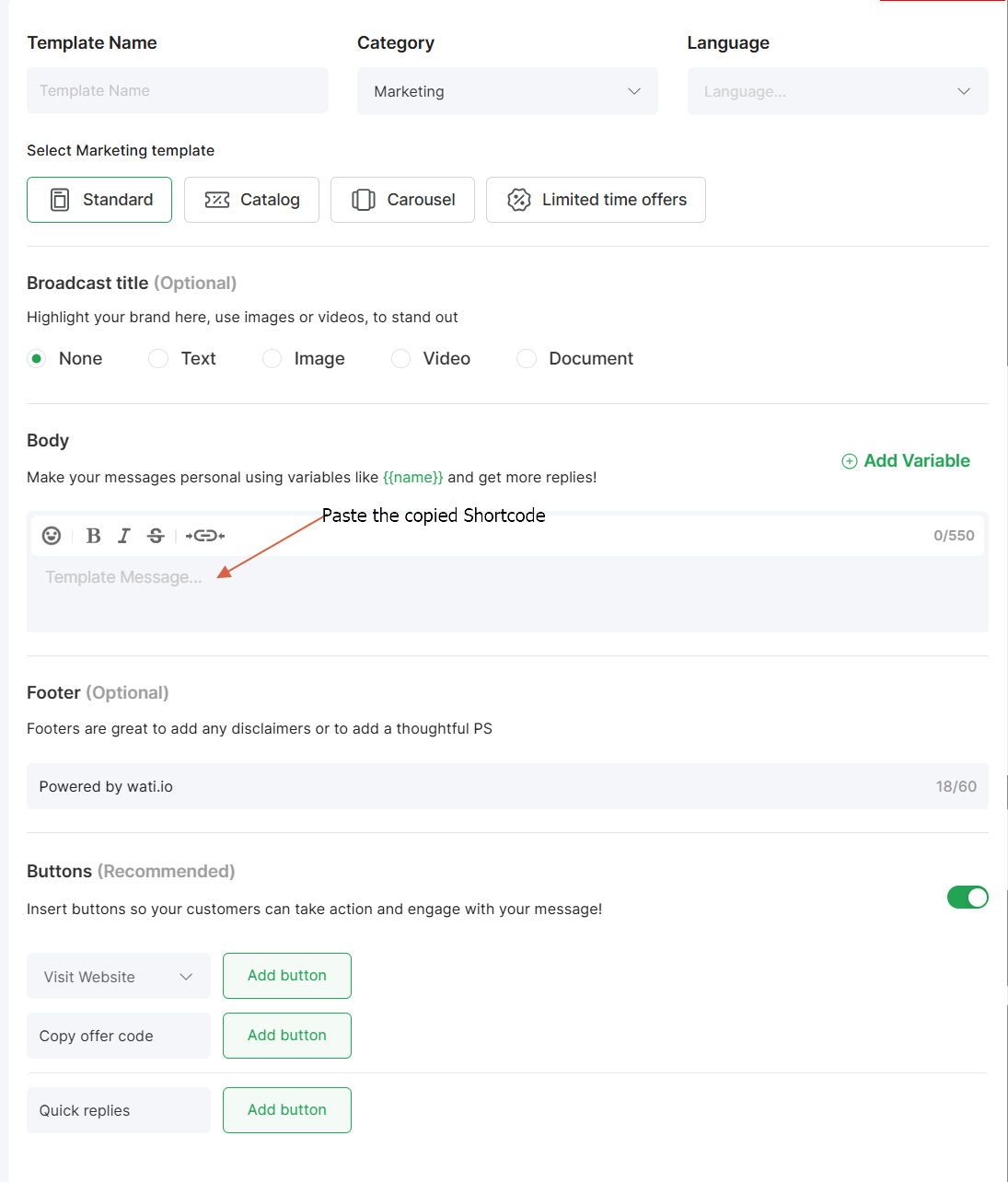The height and width of the screenshot is (1182, 1008).
Task: Open the Category dropdown showing Marketing
Action: click(507, 91)
